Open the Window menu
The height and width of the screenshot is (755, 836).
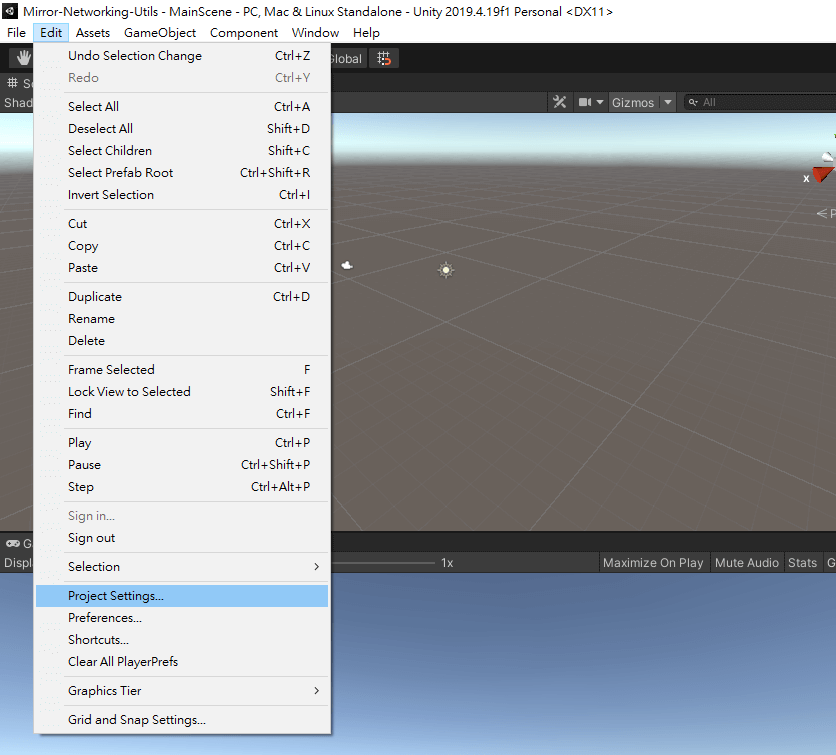point(315,33)
